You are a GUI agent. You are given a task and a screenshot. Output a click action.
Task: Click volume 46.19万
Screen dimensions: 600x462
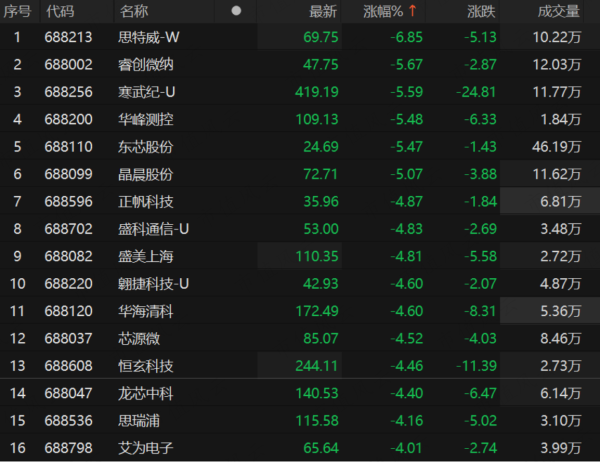pyautogui.click(x=556, y=147)
